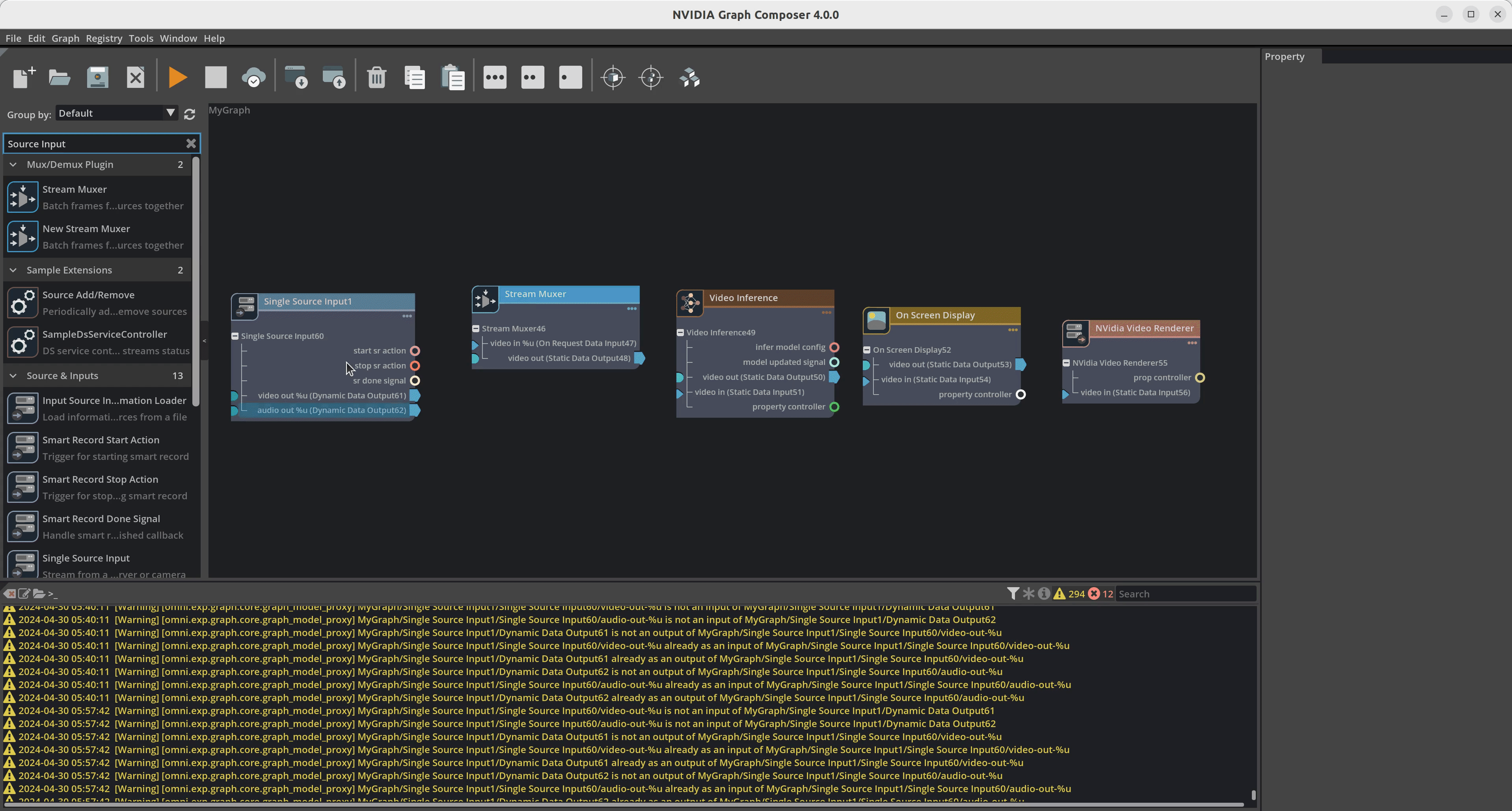Image resolution: width=1512 pixels, height=811 pixels.
Task: Save the graph via the Save icon
Action: coord(97,77)
